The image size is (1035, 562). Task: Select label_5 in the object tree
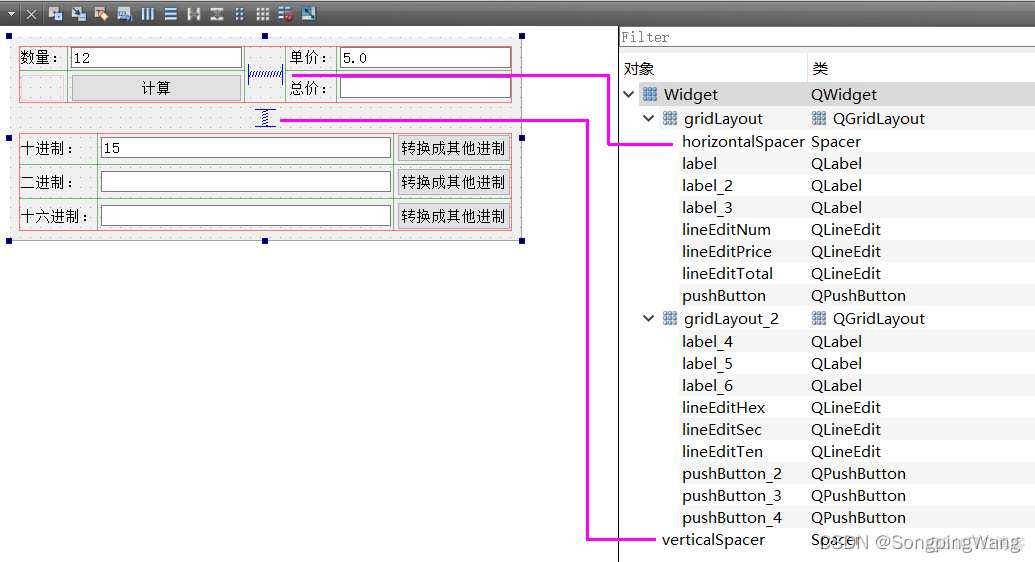point(707,363)
